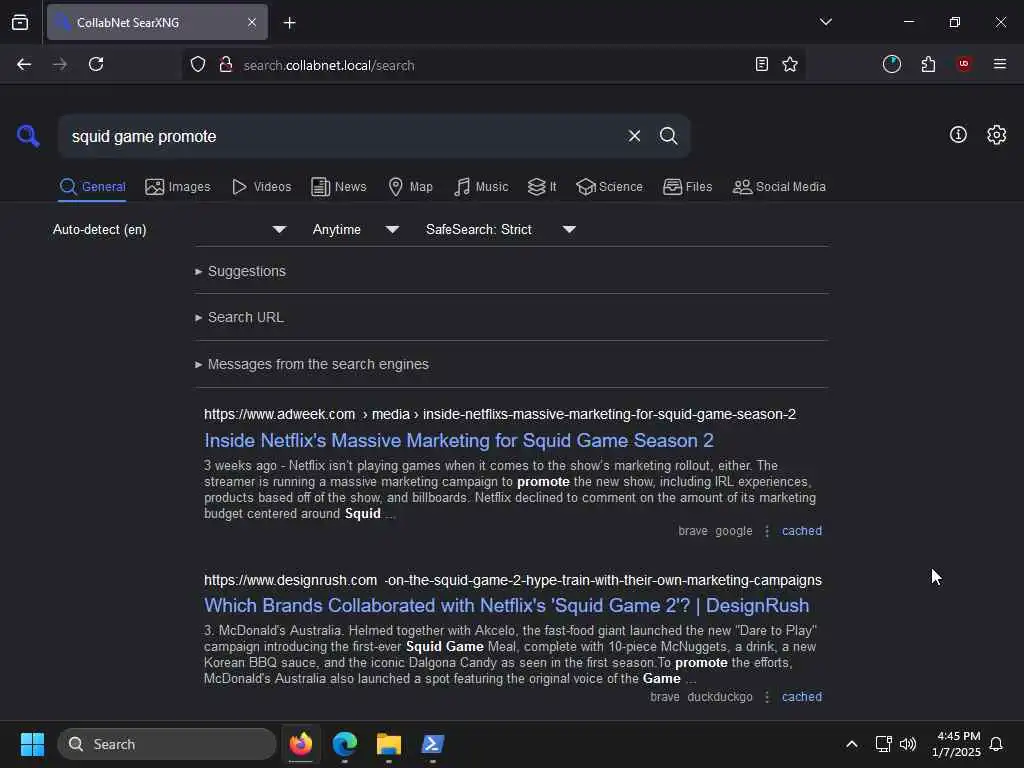Open a new tab with plus

pyautogui.click(x=289, y=23)
